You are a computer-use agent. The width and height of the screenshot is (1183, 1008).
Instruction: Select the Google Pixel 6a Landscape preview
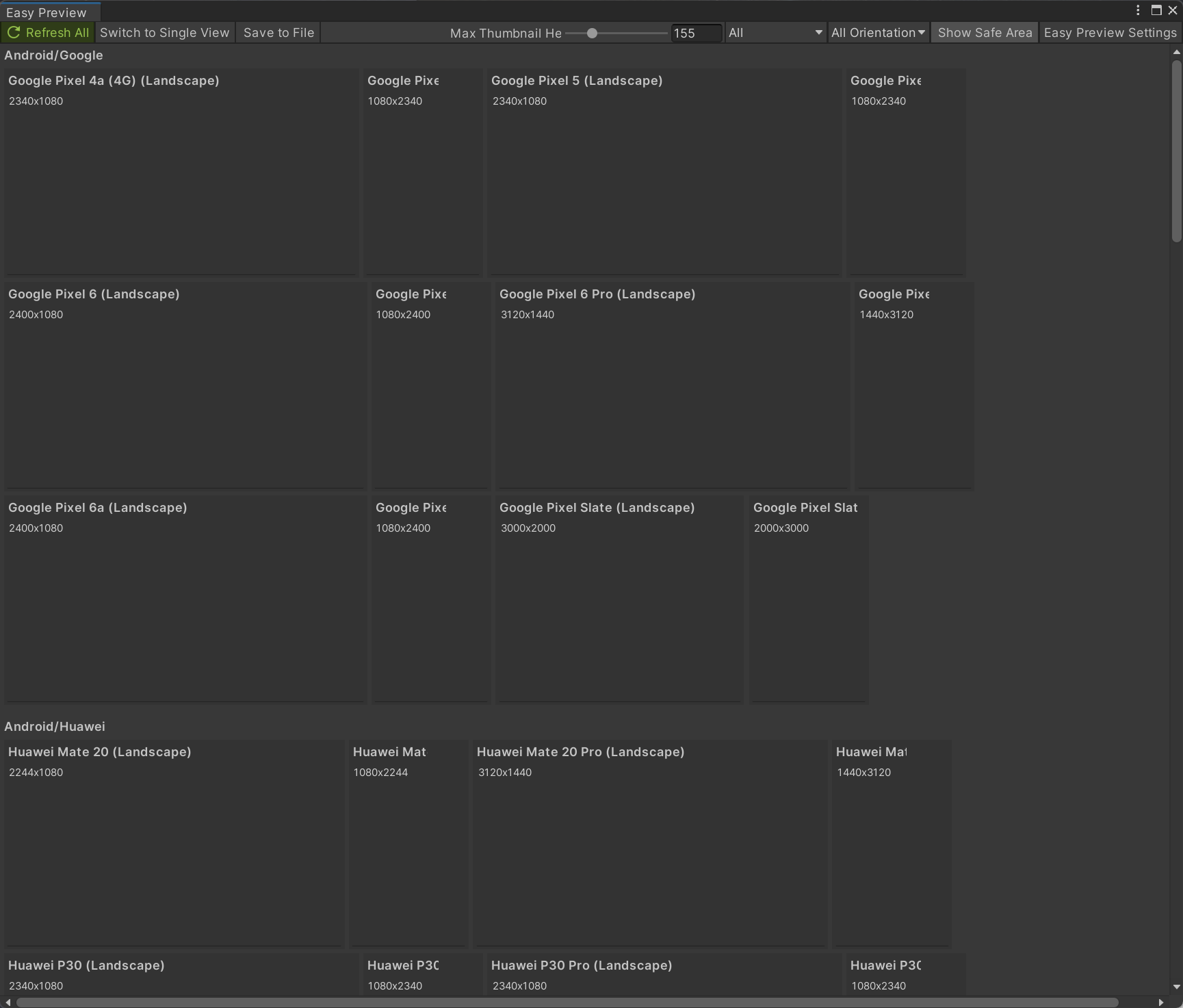click(x=185, y=599)
